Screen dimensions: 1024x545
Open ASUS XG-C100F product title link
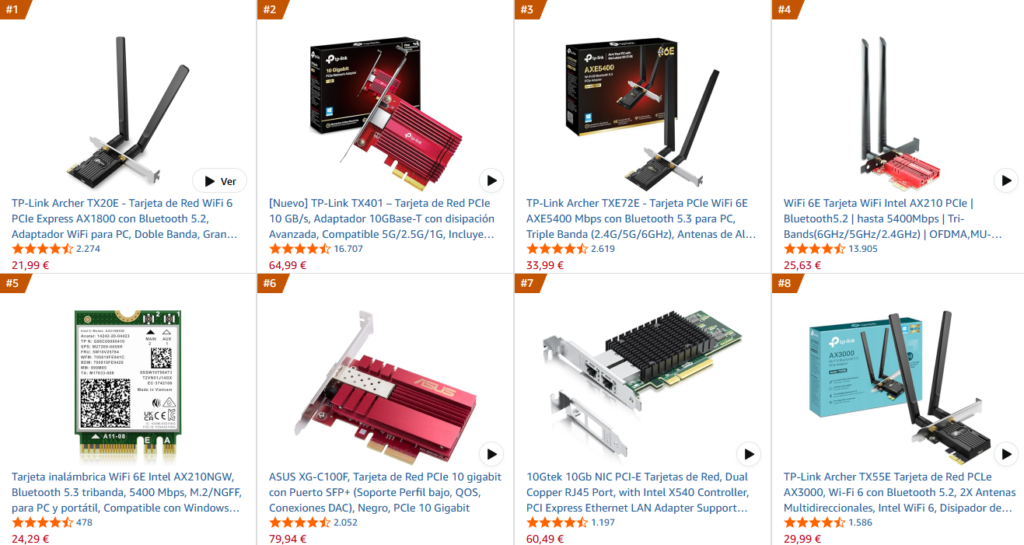click(x=385, y=492)
